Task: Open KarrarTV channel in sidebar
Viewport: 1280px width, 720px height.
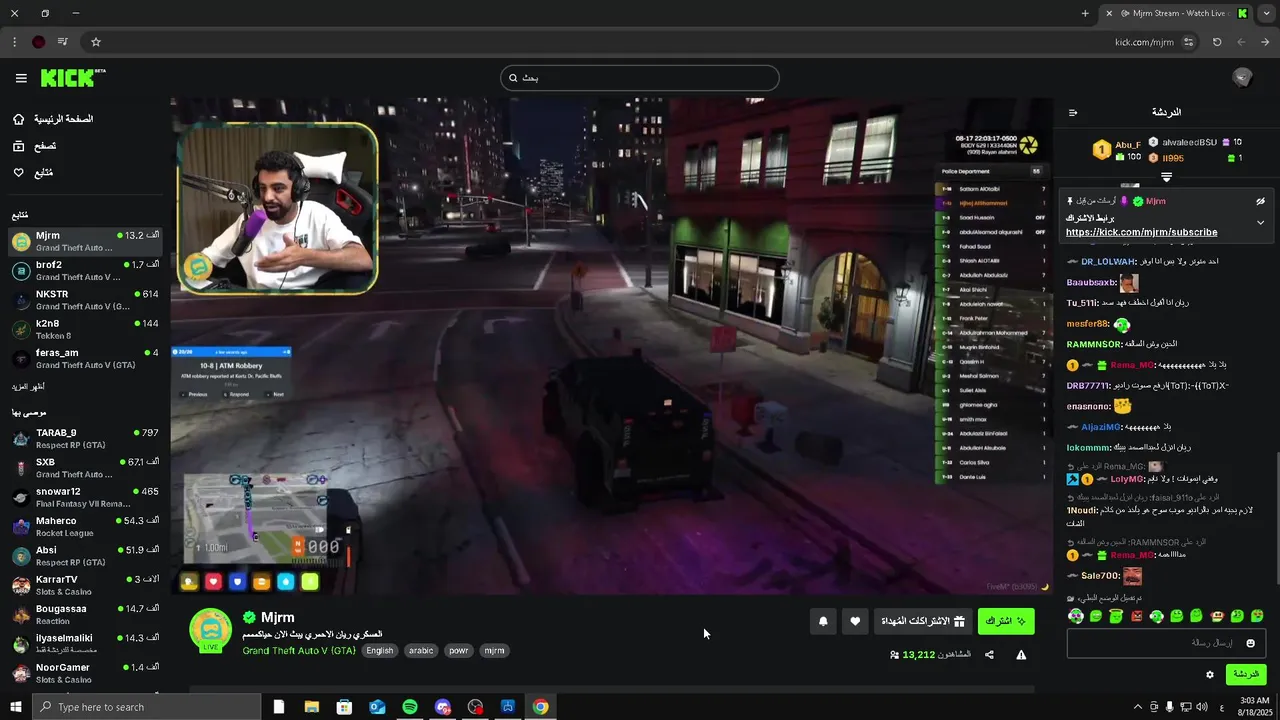Action: pyautogui.click(x=85, y=585)
